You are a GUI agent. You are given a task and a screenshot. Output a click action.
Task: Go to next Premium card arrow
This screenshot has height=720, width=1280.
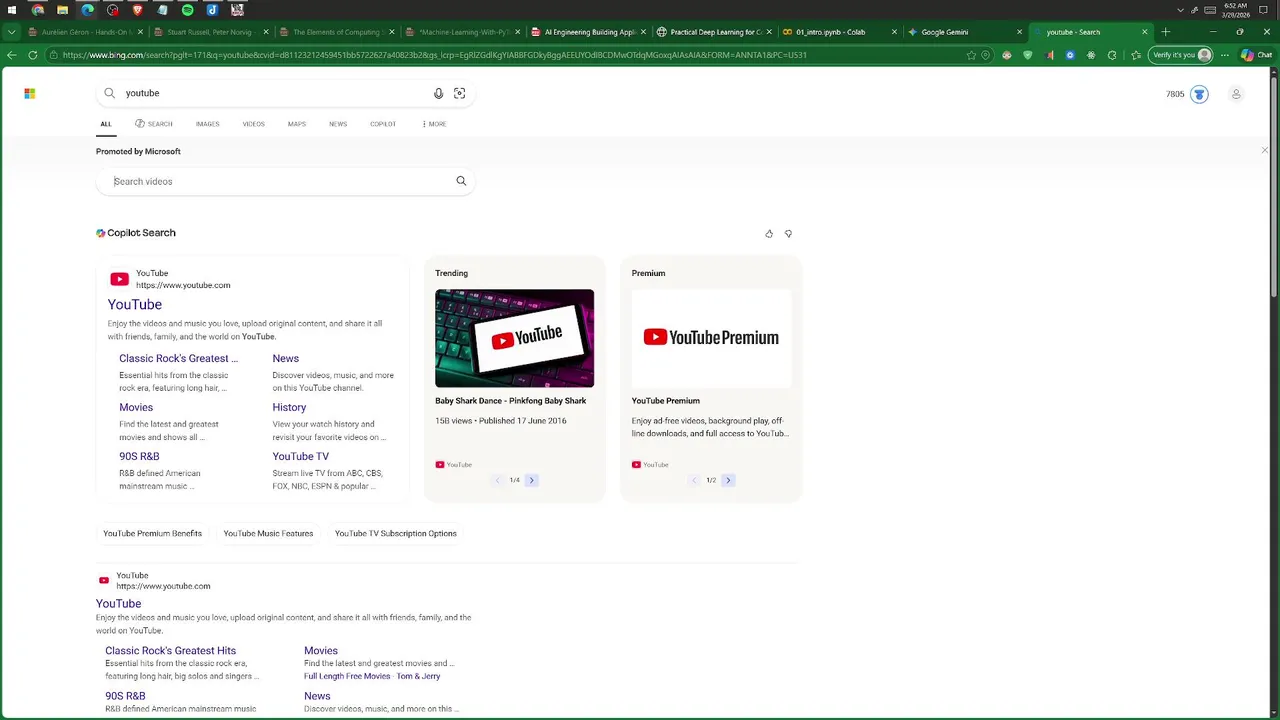728,480
